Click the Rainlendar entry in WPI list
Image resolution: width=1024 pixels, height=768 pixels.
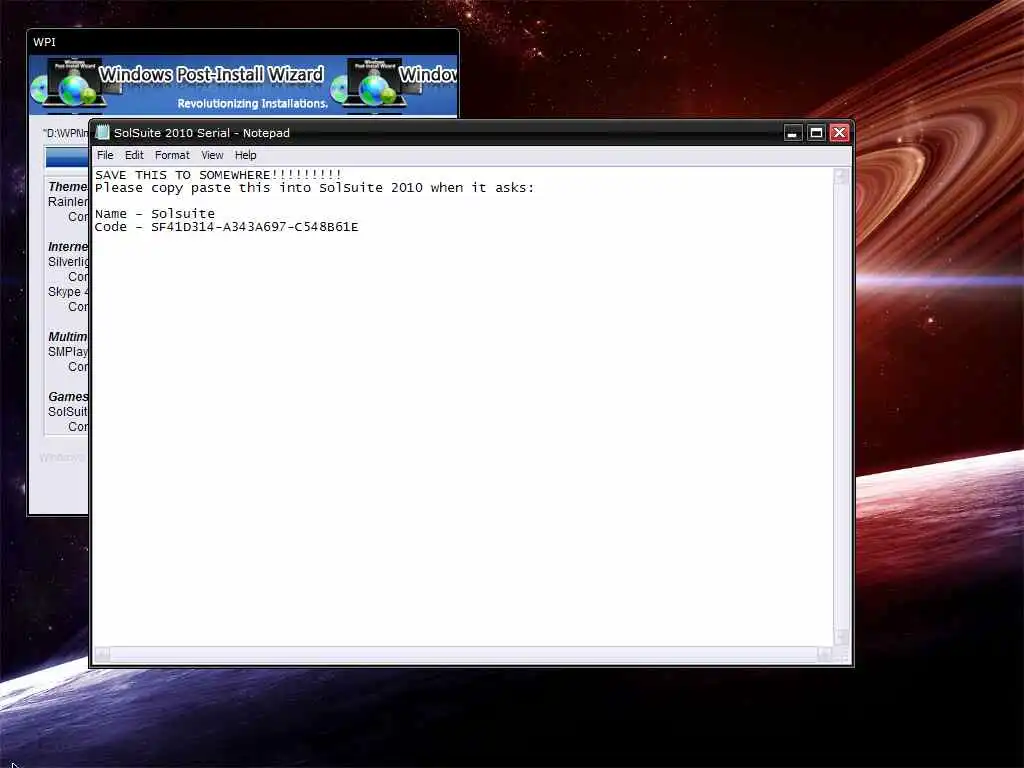[x=67, y=202]
